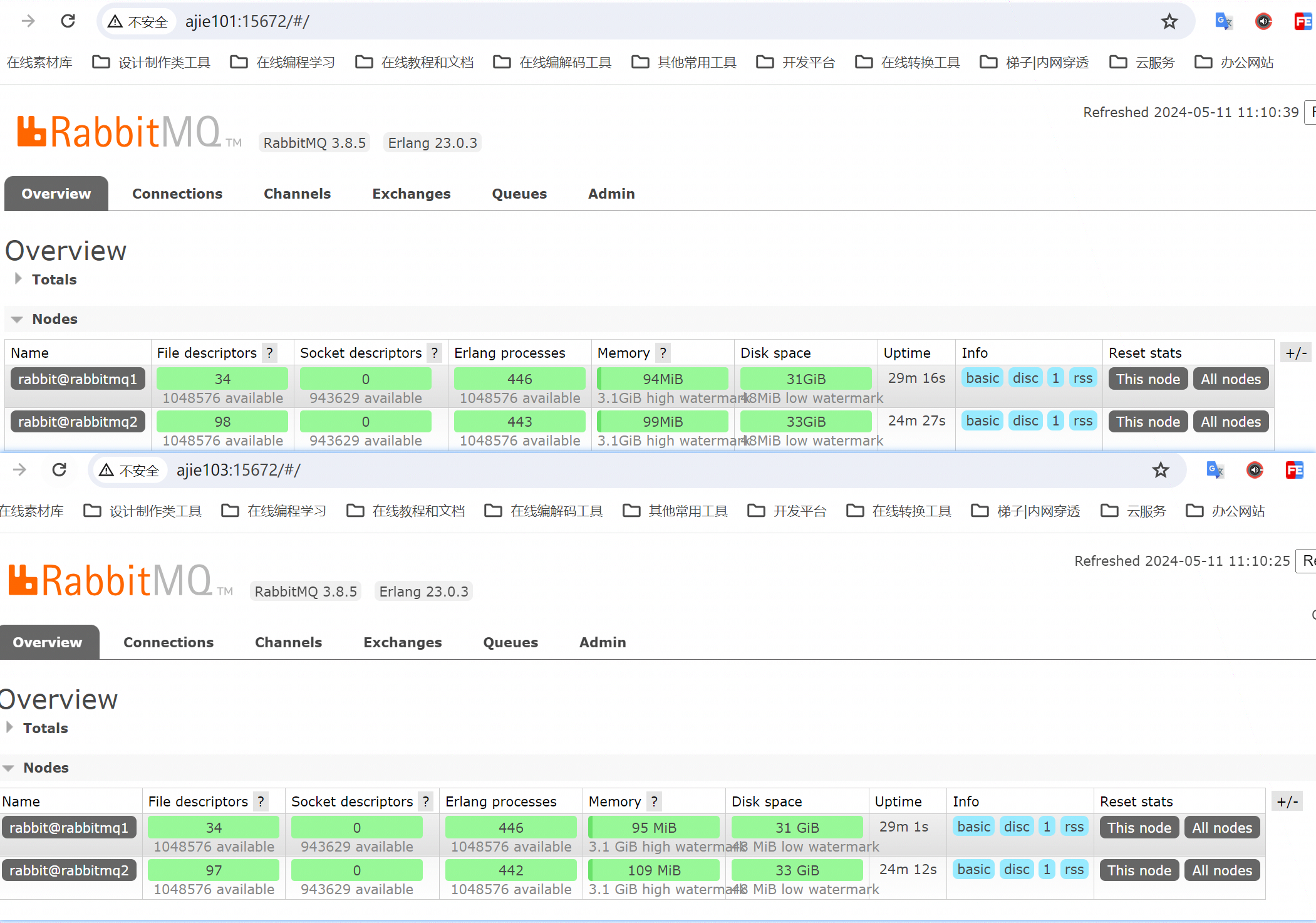Open Google Translate extension in ajie101 window
The image size is (1316, 923).
point(1223,21)
